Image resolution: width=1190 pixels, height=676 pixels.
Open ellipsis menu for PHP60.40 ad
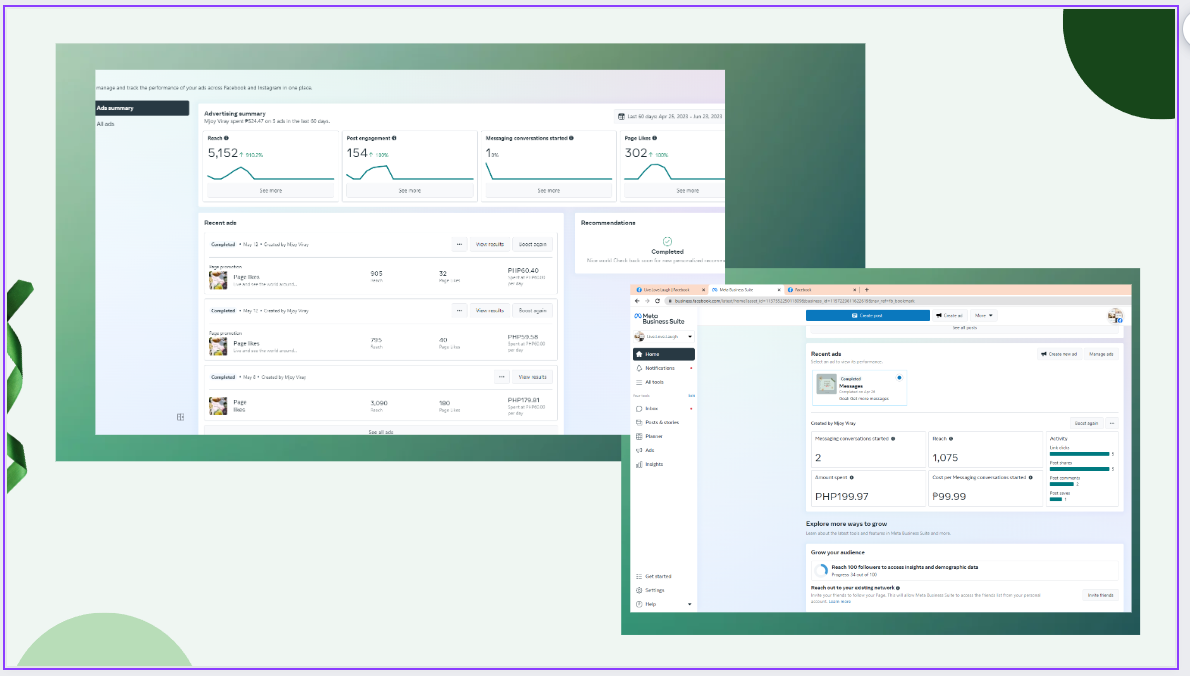click(x=459, y=244)
